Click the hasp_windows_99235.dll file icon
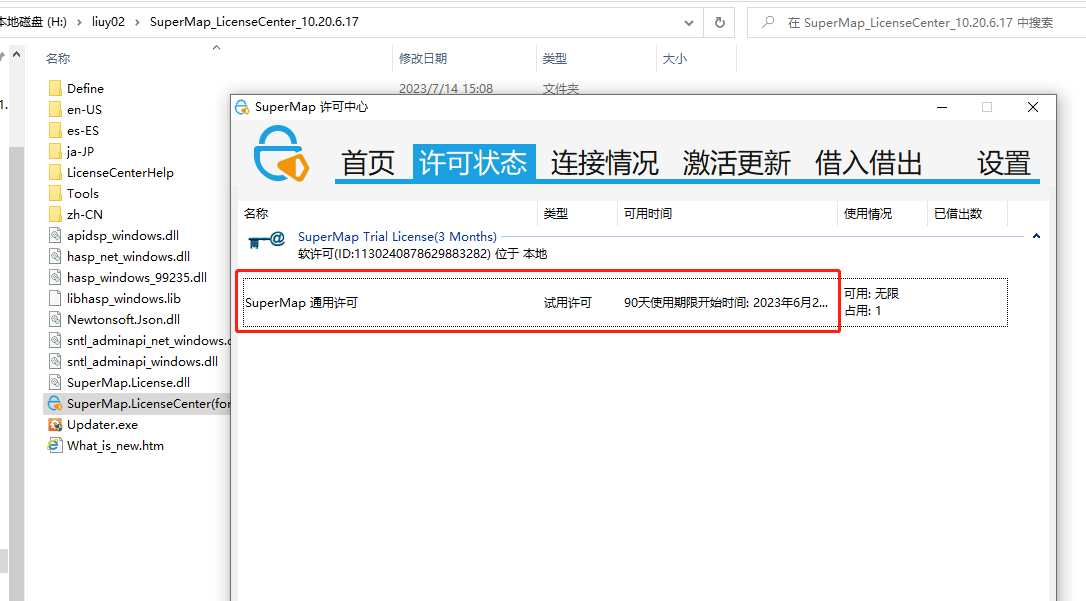Viewport: 1086px width, 601px height. coord(55,278)
